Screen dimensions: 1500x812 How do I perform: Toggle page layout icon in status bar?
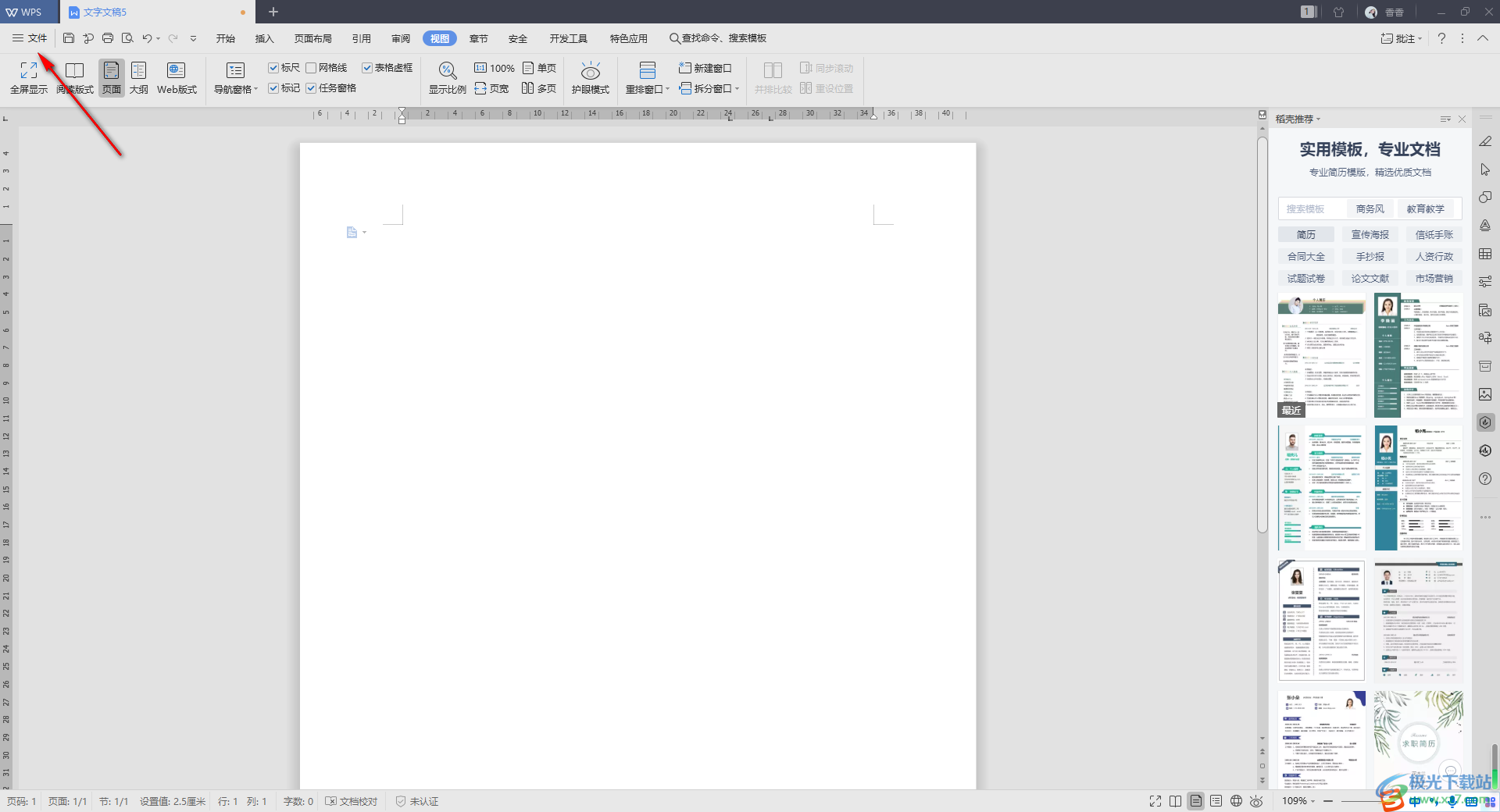(1195, 801)
